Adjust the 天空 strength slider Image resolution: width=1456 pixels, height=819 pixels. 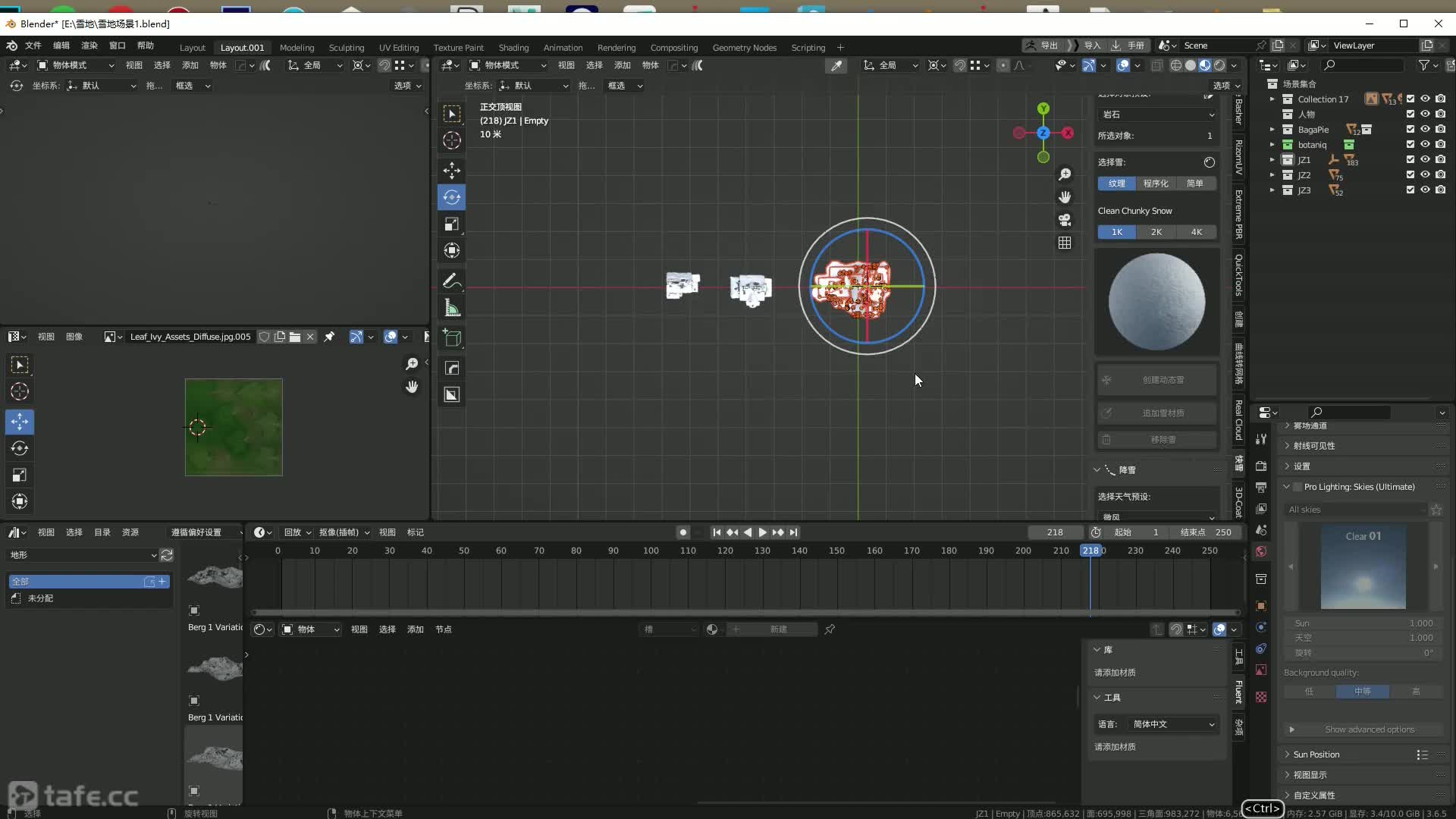(1363, 638)
